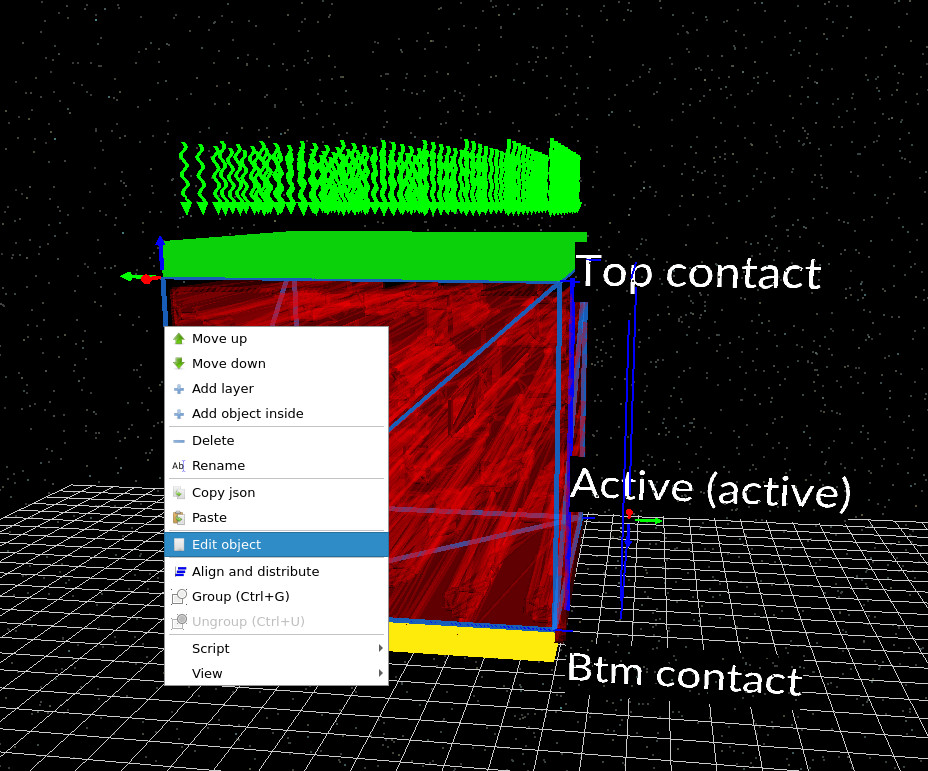
Task: Click the Paste clipboard icon
Action: (180, 517)
